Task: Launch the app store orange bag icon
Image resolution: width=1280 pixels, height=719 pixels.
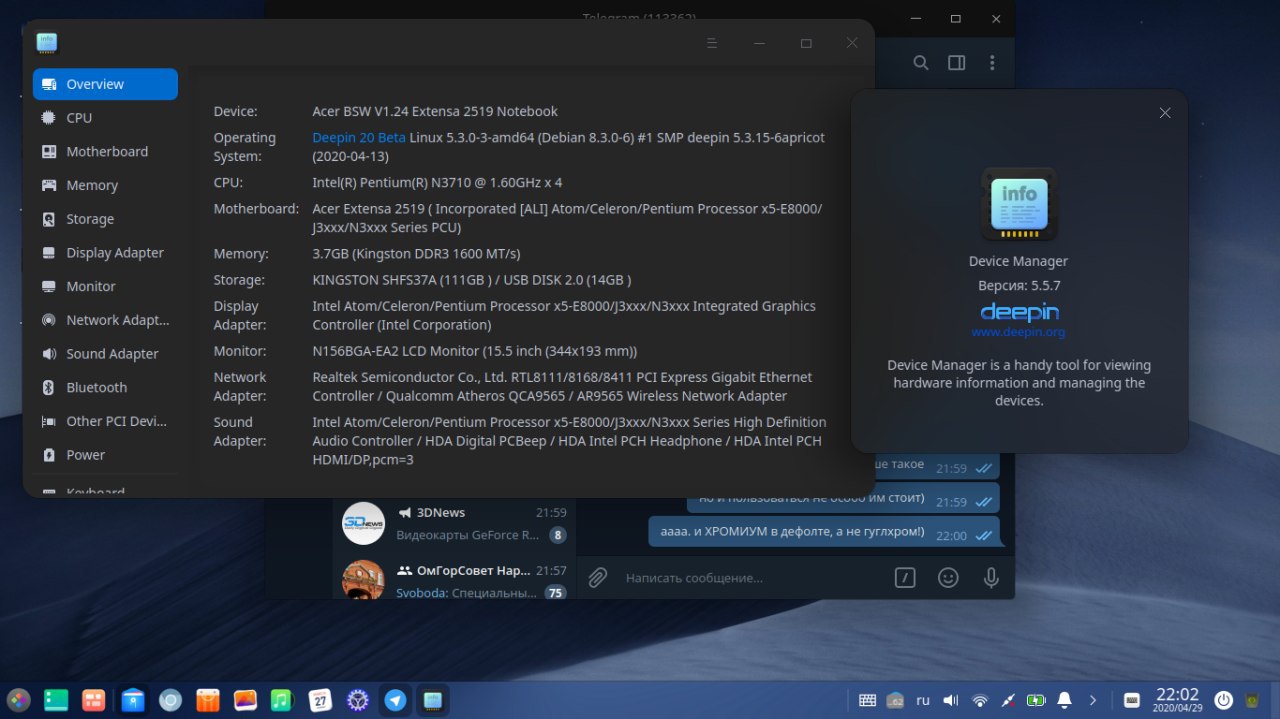Action: 208,700
